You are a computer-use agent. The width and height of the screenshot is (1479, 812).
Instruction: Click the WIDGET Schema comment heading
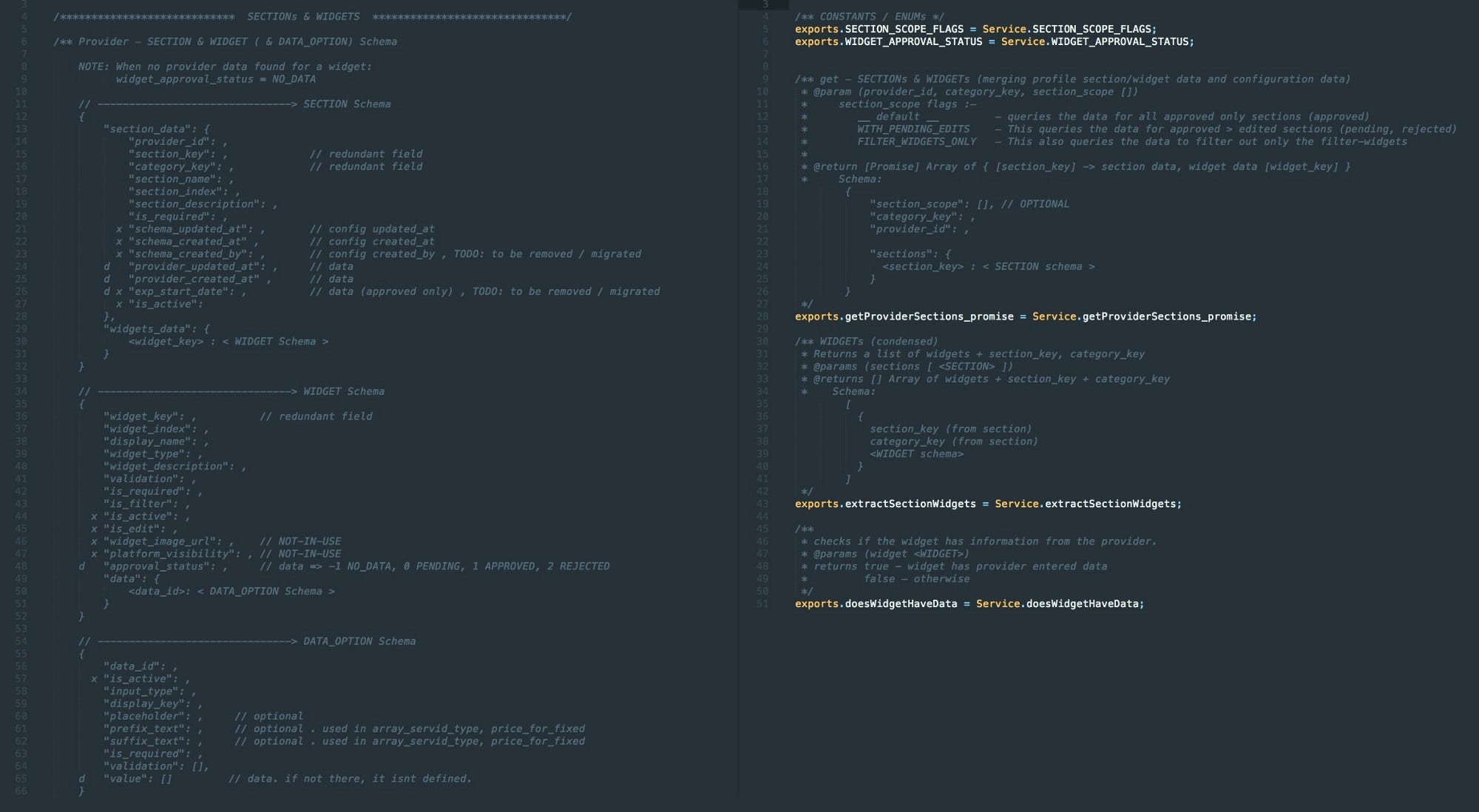343,391
